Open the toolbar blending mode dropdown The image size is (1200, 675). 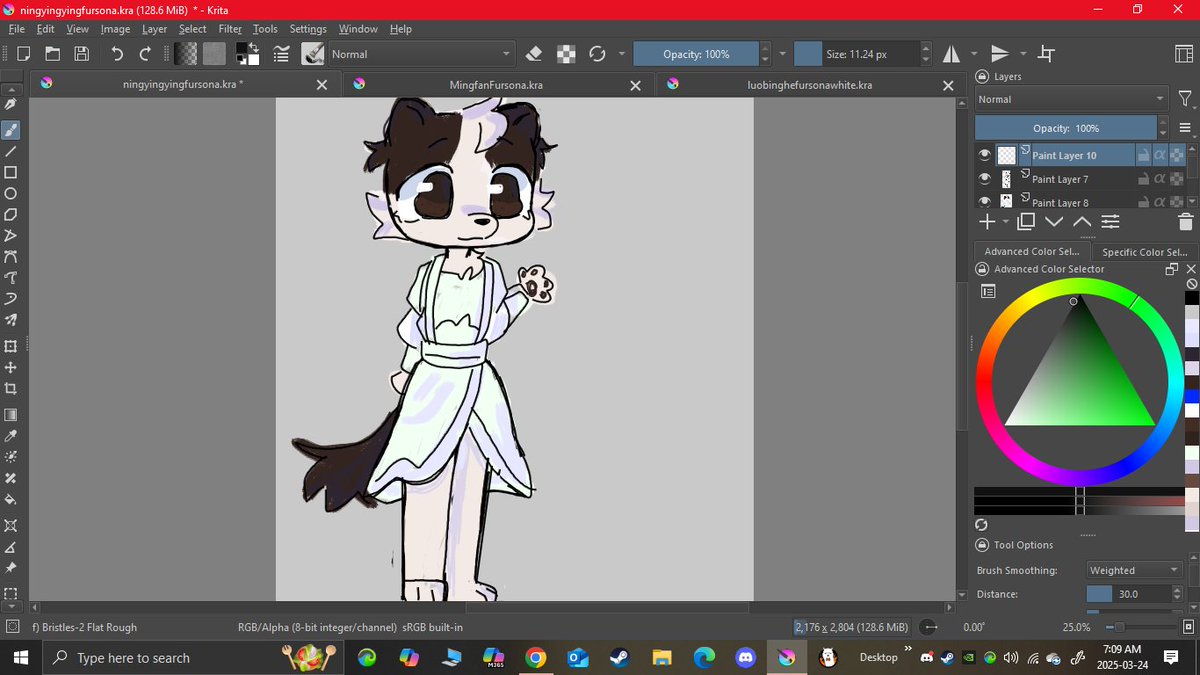point(420,54)
